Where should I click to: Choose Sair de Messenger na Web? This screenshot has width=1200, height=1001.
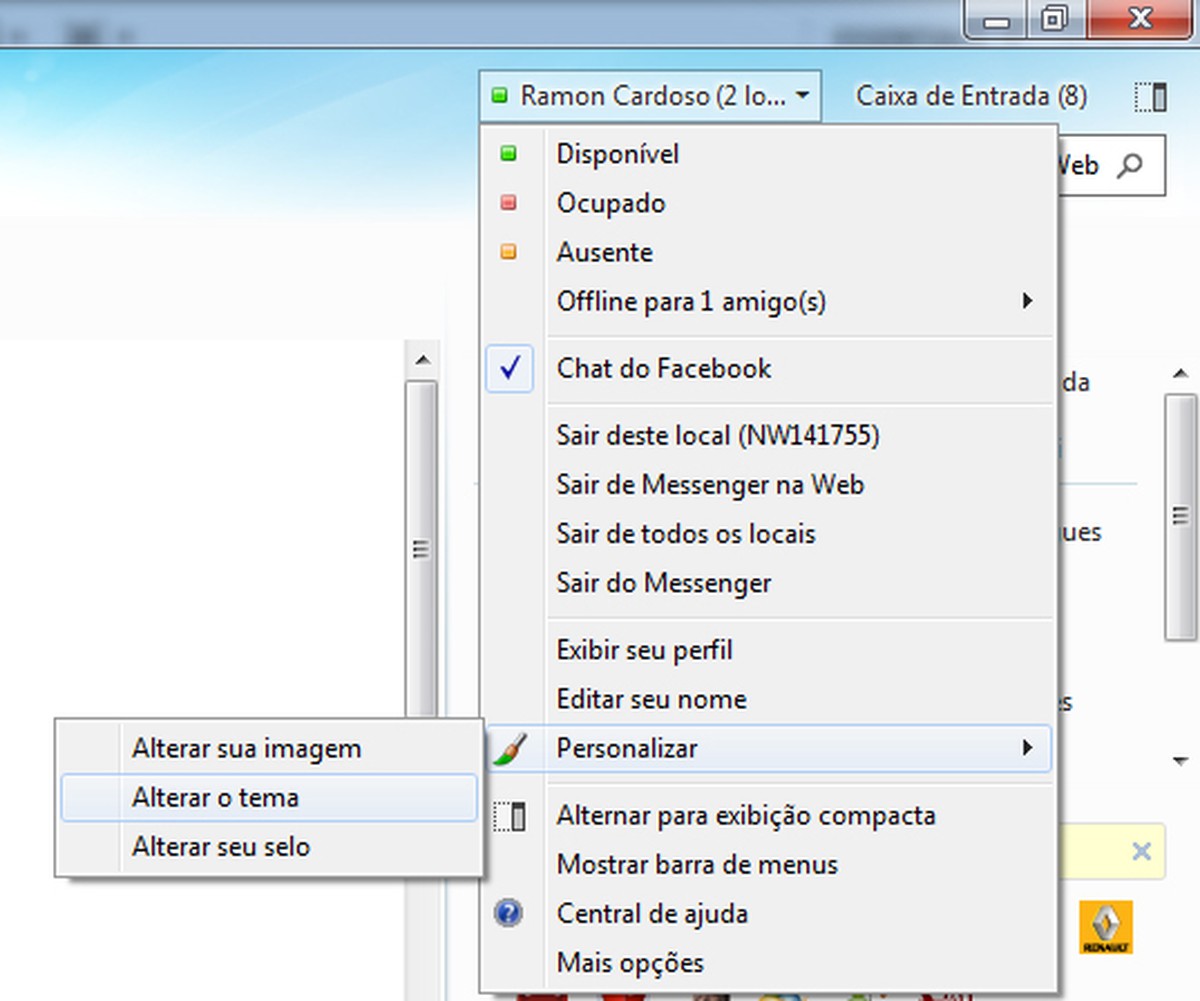pyautogui.click(x=768, y=485)
